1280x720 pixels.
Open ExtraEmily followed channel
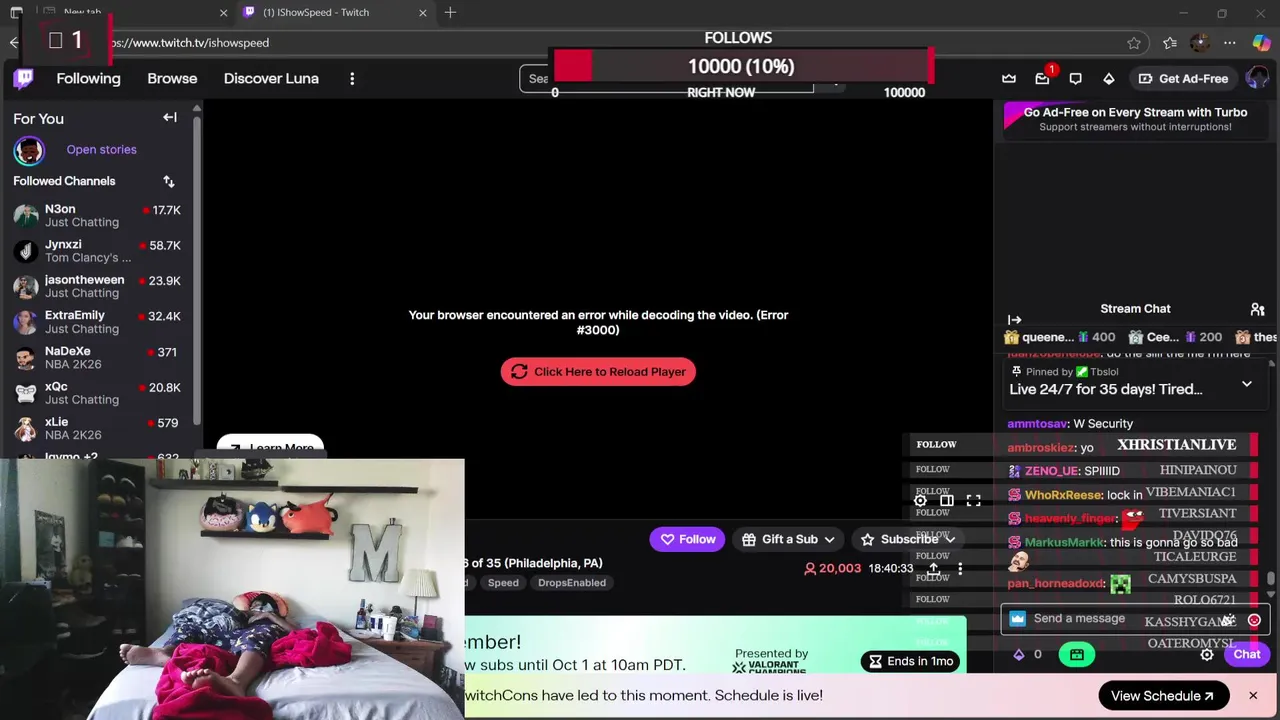point(97,322)
